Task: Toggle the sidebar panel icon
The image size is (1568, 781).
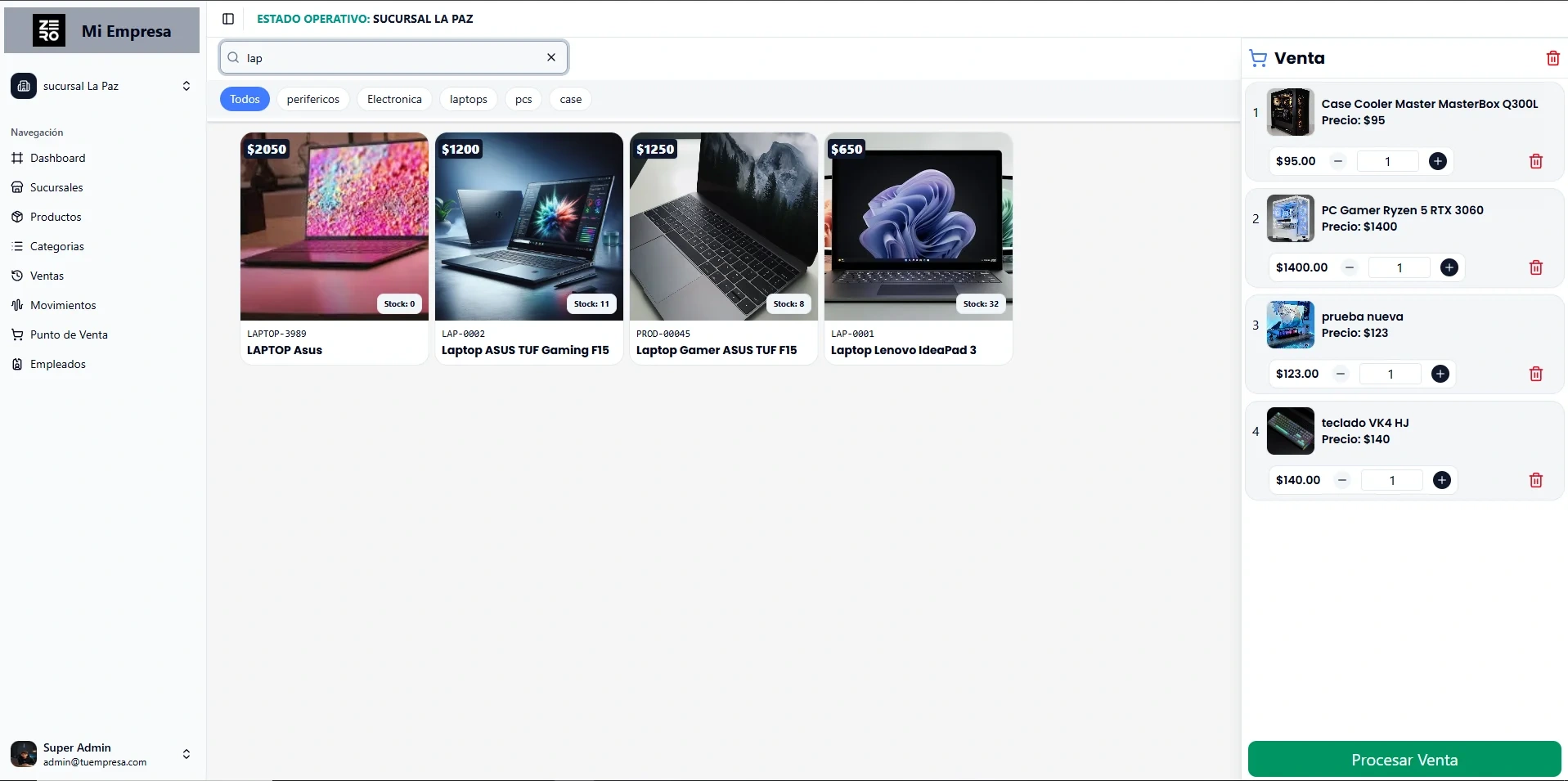Action: point(228,19)
